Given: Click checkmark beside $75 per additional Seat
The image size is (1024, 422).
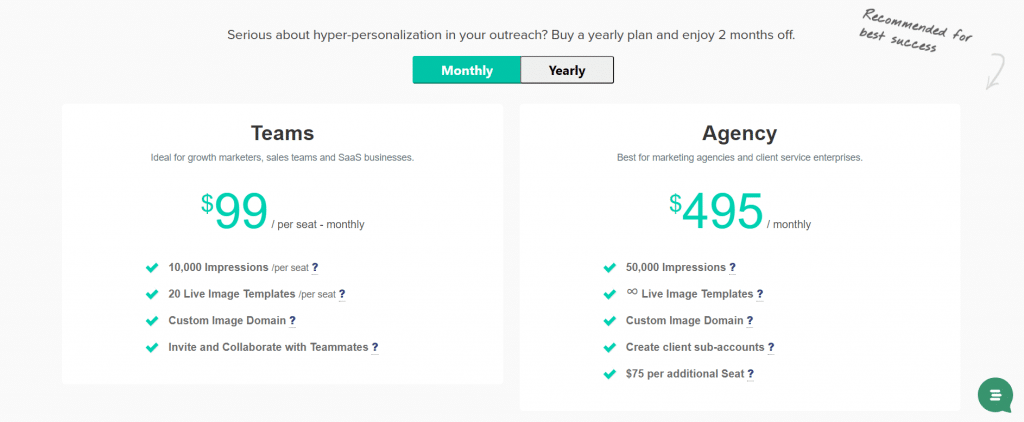Looking at the screenshot, I should point(609,374).
